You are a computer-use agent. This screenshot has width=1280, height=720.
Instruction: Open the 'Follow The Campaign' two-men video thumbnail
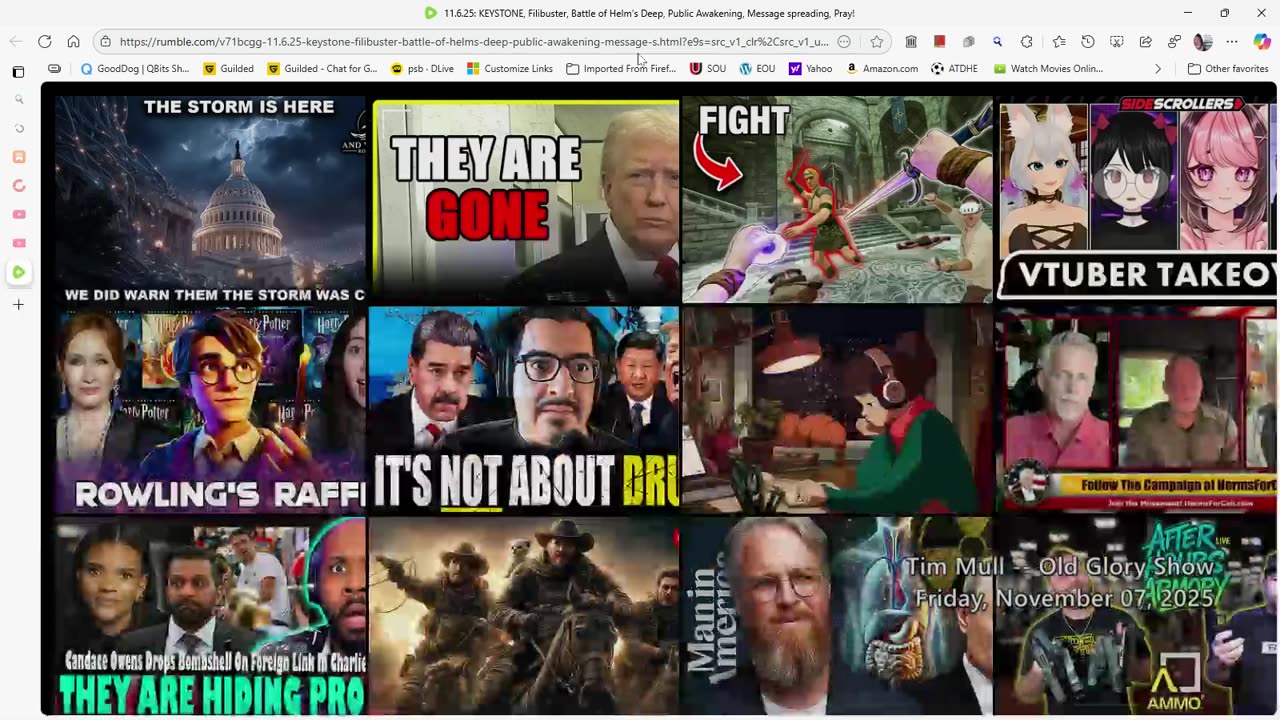point(1137,410)
